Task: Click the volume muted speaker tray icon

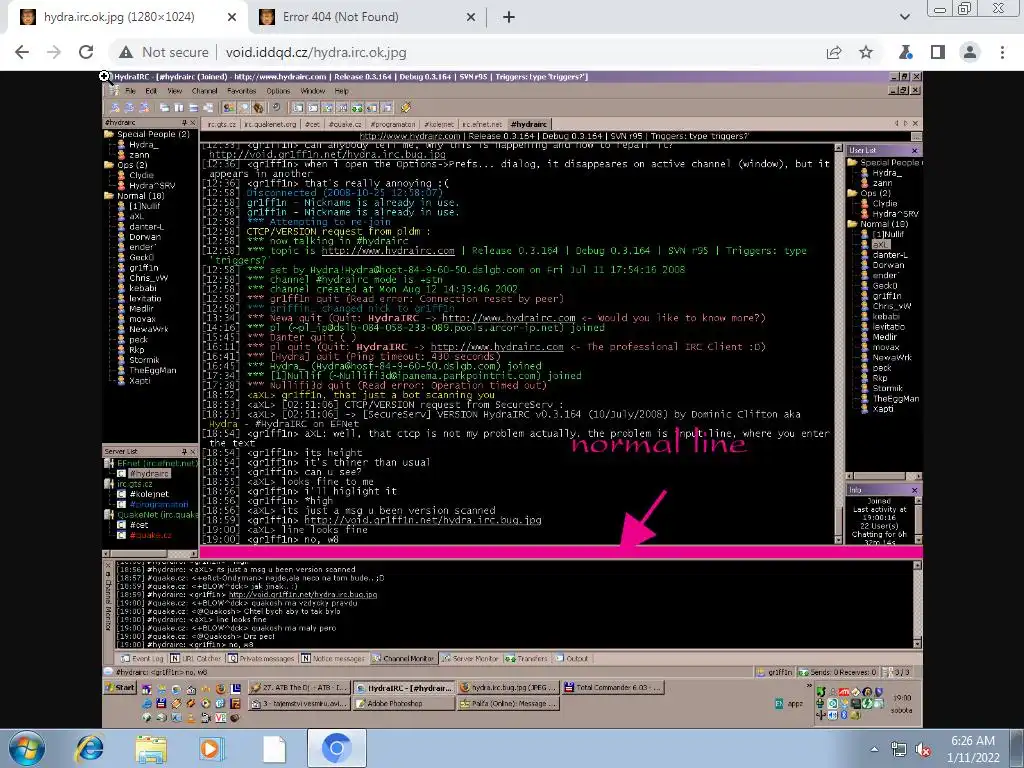Action: tap(923, 749)
